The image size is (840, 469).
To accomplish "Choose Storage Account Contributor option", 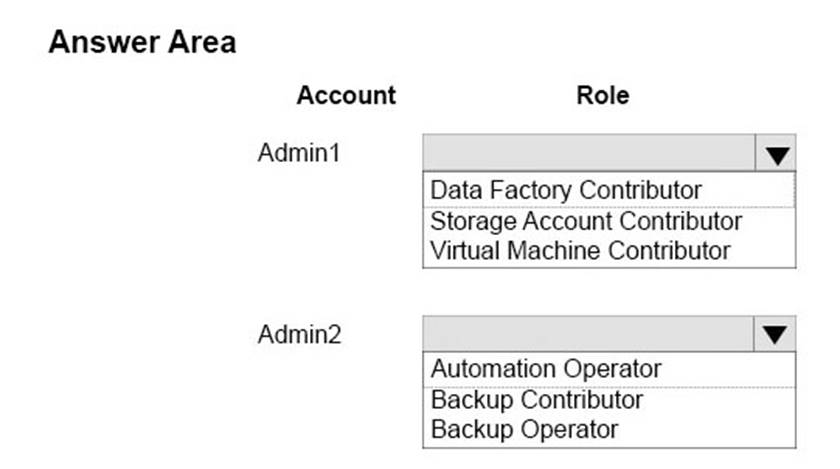I will tap(586, 220).
